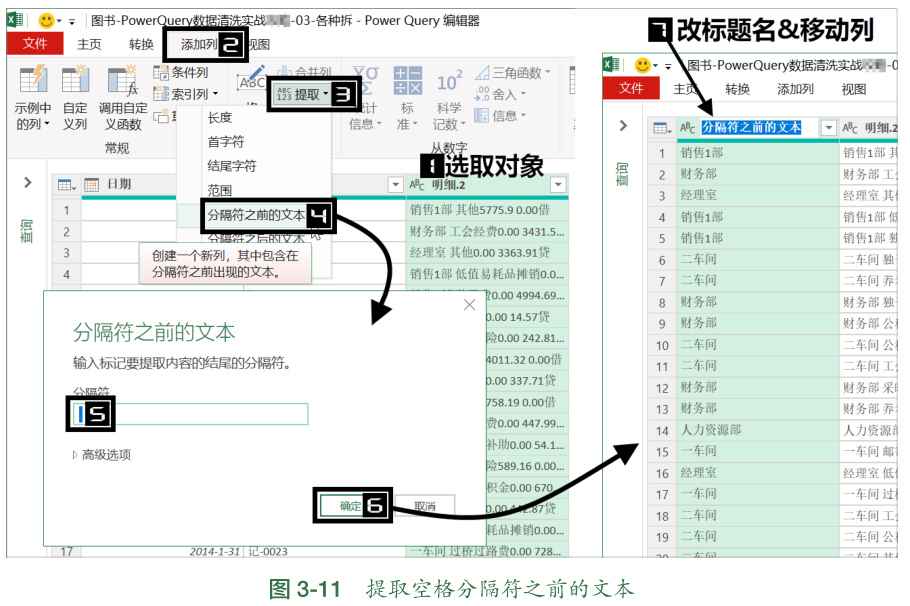
Task: Expand queries pane chevron in right window
Action: tap(623, 125)
